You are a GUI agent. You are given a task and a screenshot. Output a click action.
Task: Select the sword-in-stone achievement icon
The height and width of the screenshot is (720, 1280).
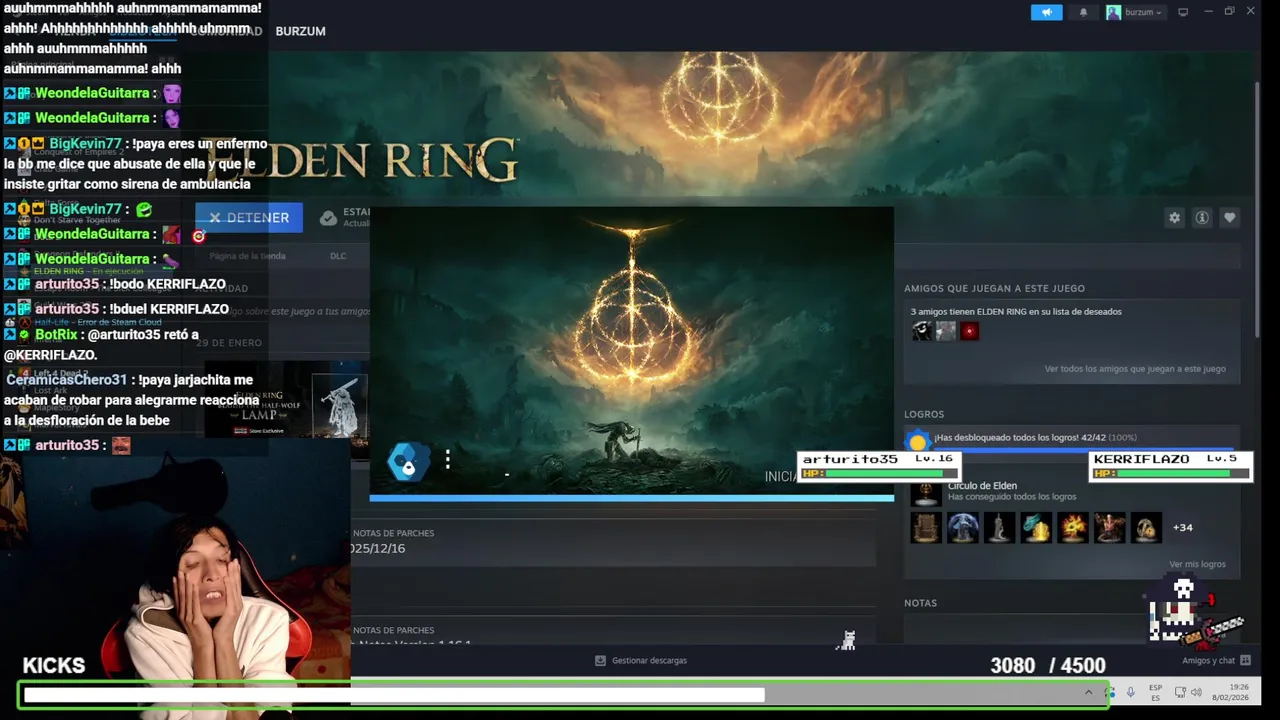(x=999, y=527)
